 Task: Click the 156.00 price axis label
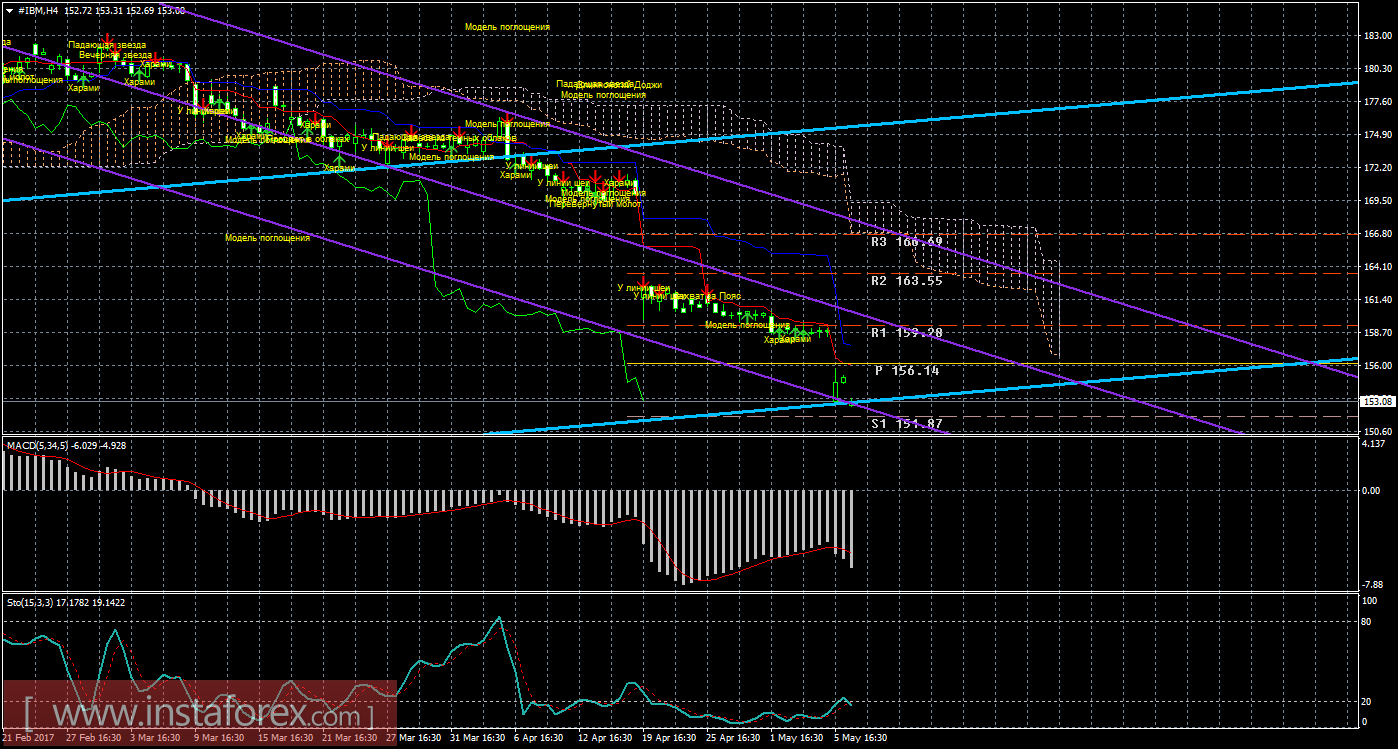[1378, 366]
